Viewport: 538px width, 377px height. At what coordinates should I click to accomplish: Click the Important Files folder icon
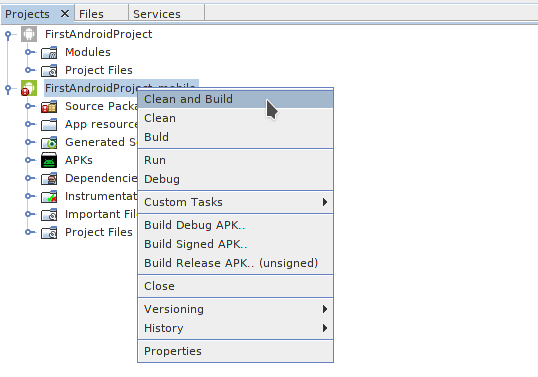(49, 214)
